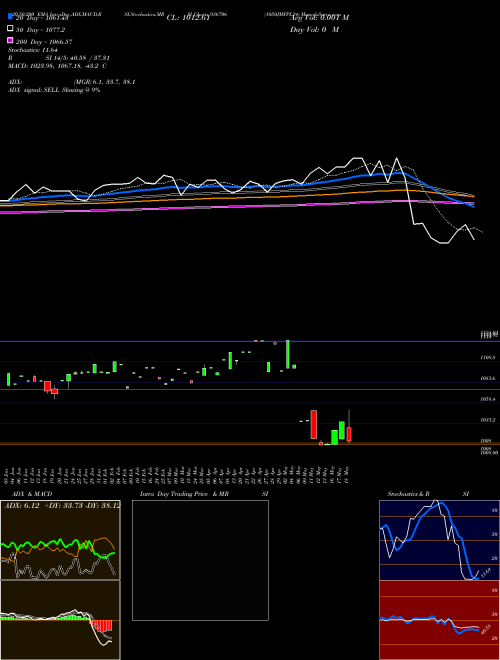Click the 'Stochastics: 11.64' reading
This screenshot has height=660, width=500.
[x=32, y=50]
